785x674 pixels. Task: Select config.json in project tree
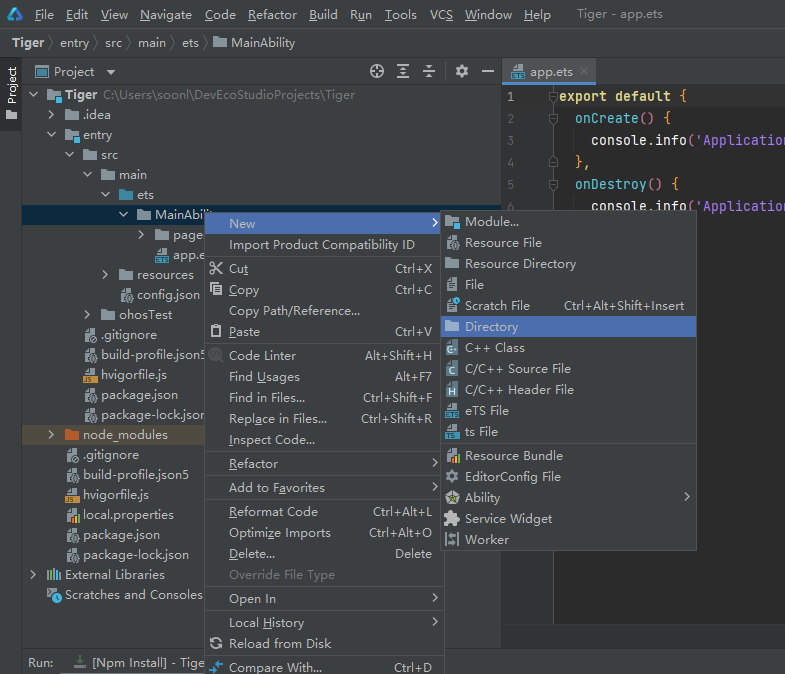[x=160, y=295]
